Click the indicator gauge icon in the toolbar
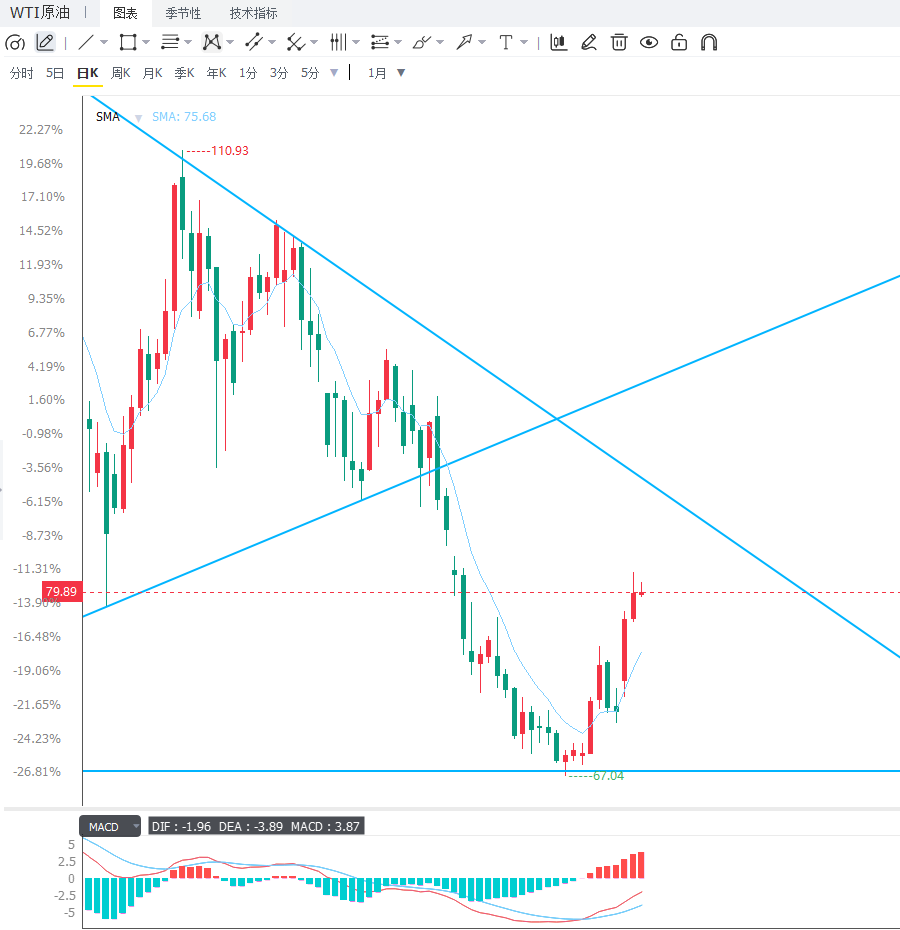 click(x=15, y=43)
